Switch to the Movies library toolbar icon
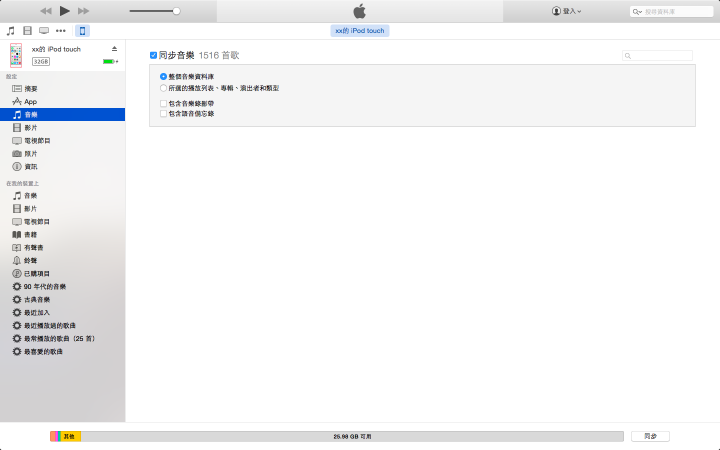Screen dimensions: 720x450 click(x=28, y=31)
